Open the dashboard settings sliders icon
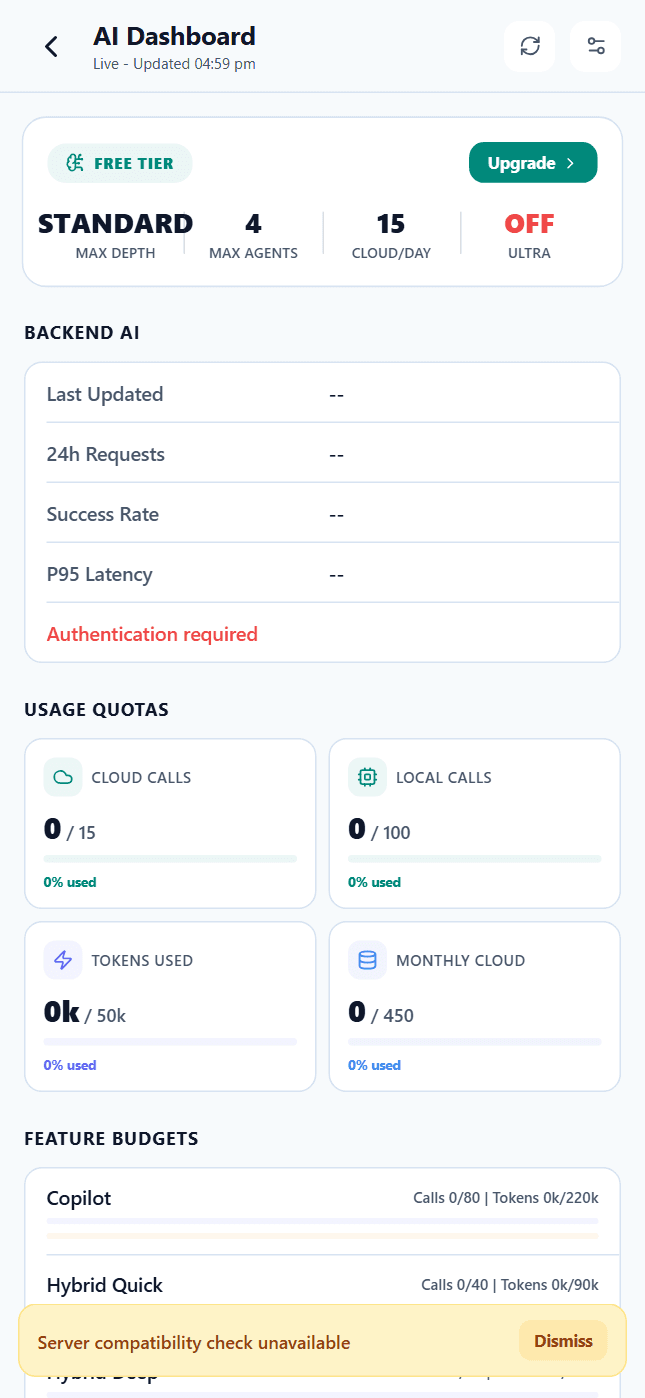This screenshot has width=645, height=1398. click(596, 46)
